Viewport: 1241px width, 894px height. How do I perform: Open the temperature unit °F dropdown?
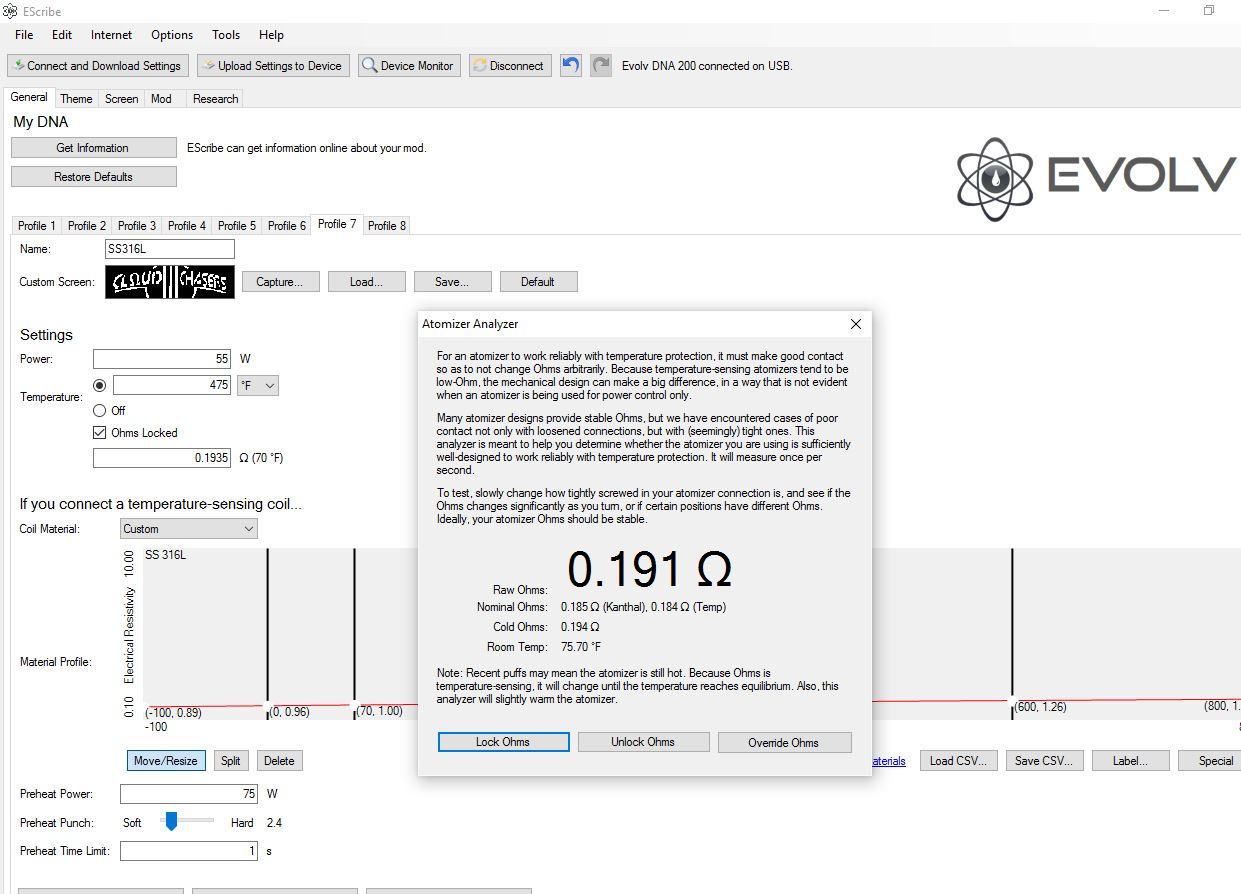(257, 385)
